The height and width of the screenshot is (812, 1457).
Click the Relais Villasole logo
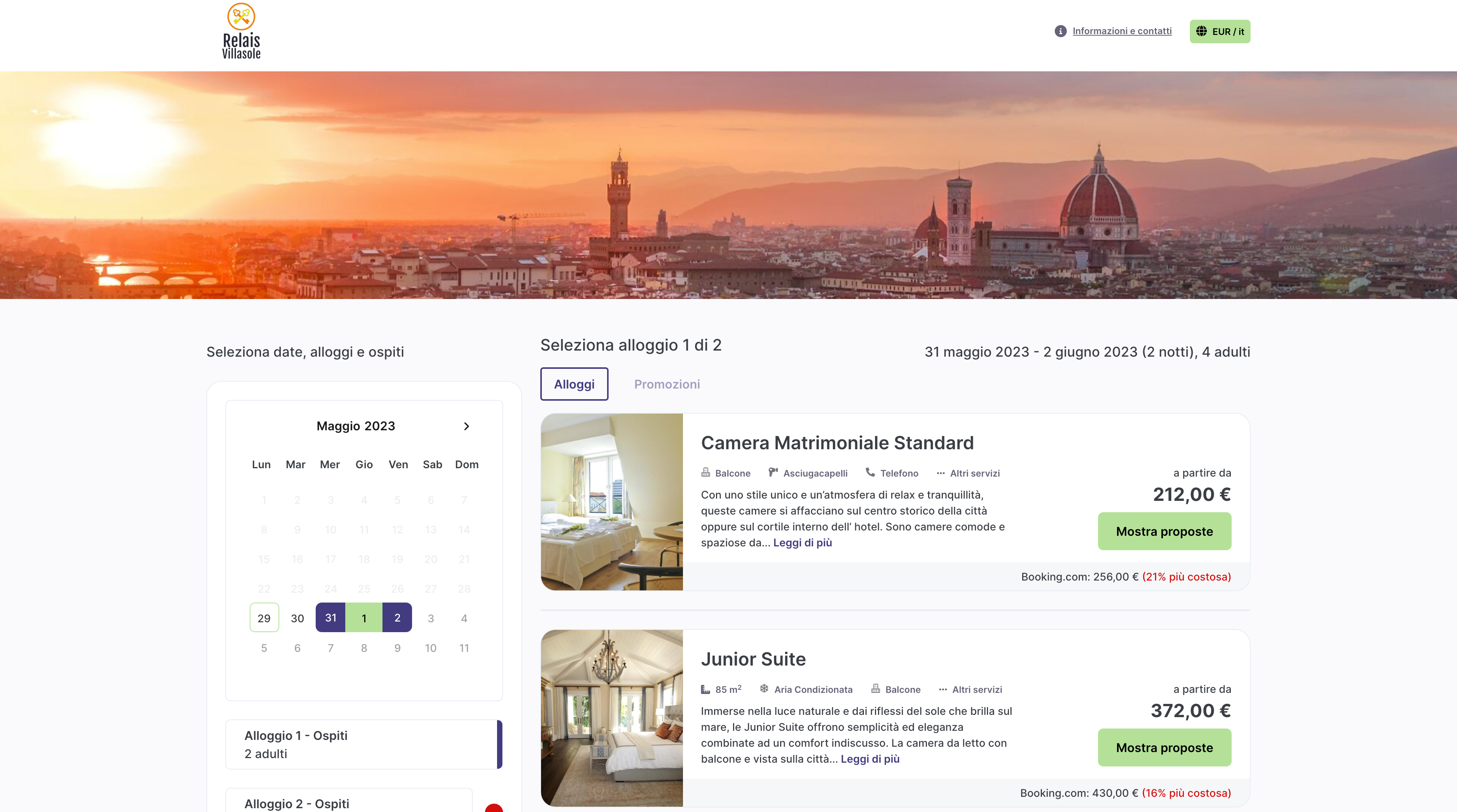(x=242, y=31)
